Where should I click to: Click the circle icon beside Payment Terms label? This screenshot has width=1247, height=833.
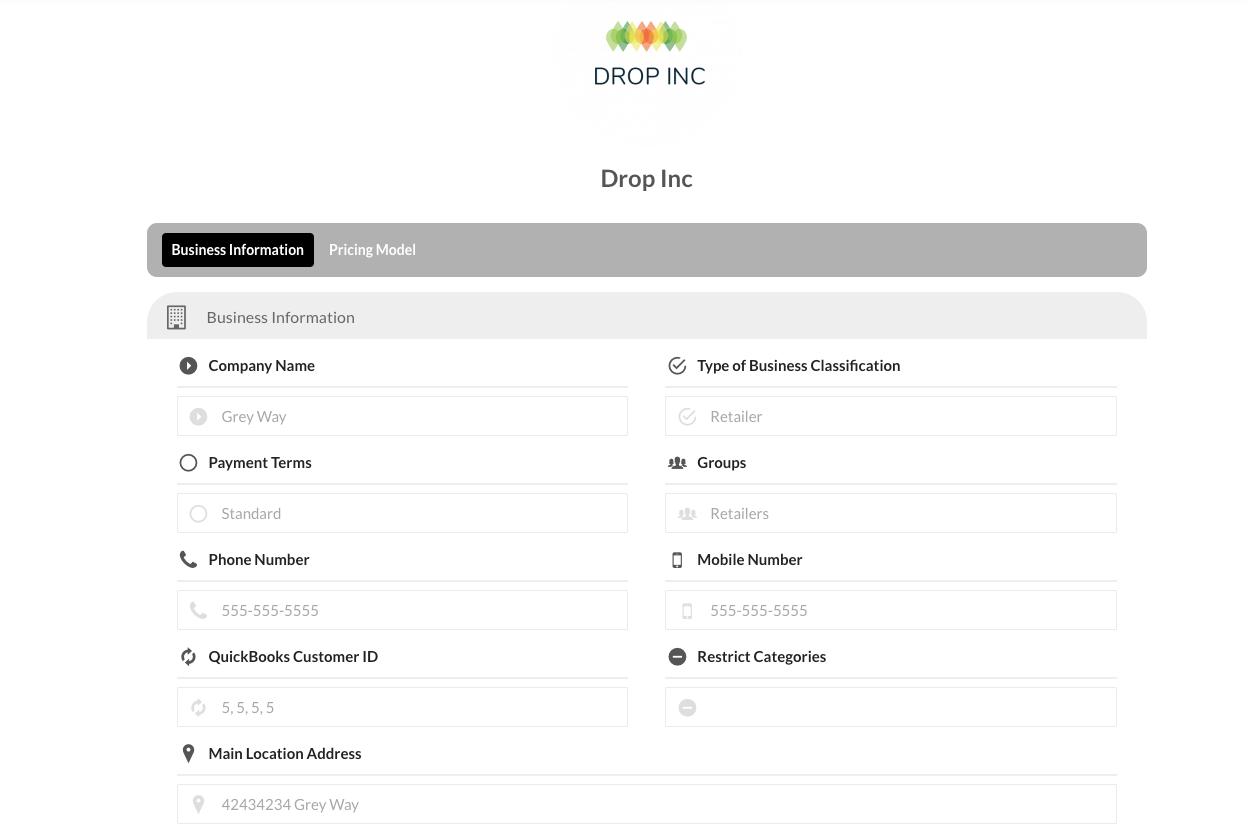point(188,463)
